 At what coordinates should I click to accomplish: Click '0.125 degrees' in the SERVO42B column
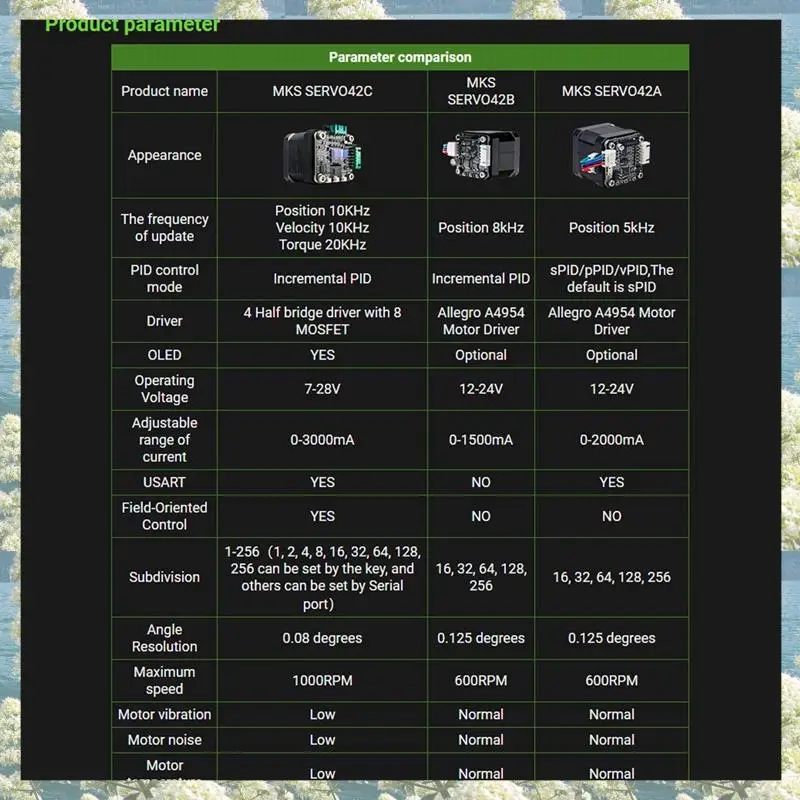coord(481,638)
